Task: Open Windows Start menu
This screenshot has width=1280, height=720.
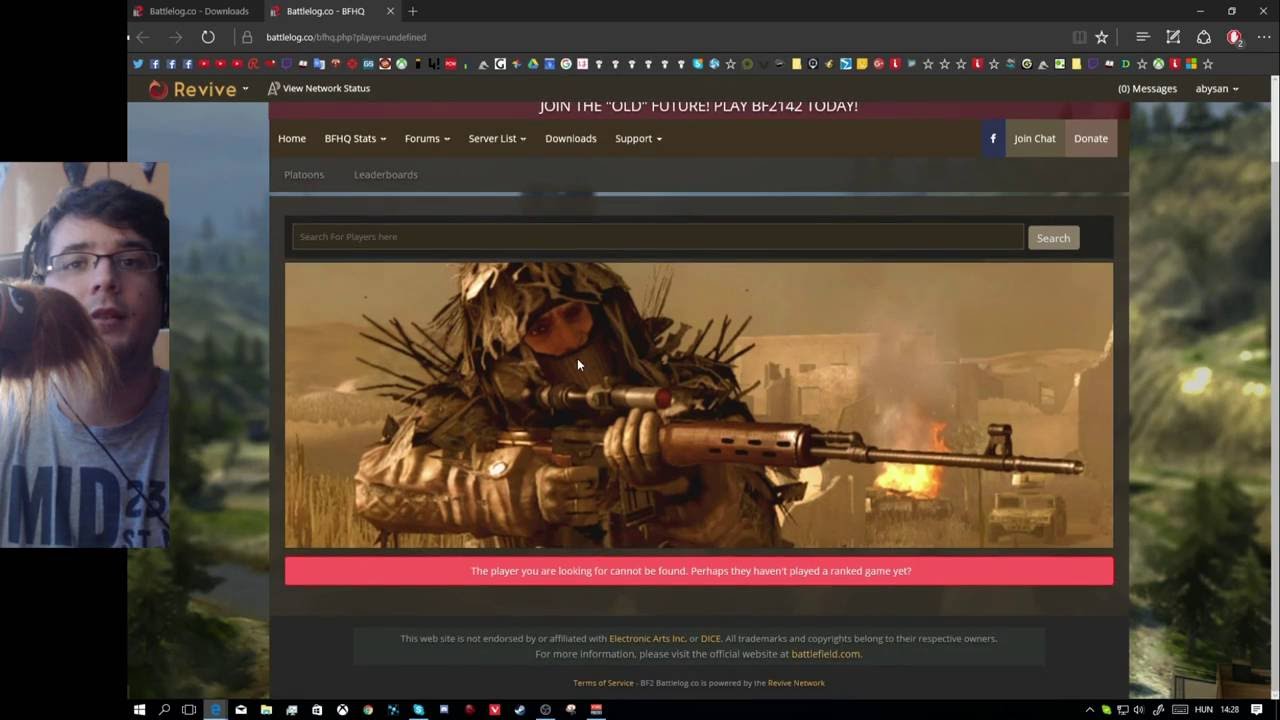Action: (140, 710)
